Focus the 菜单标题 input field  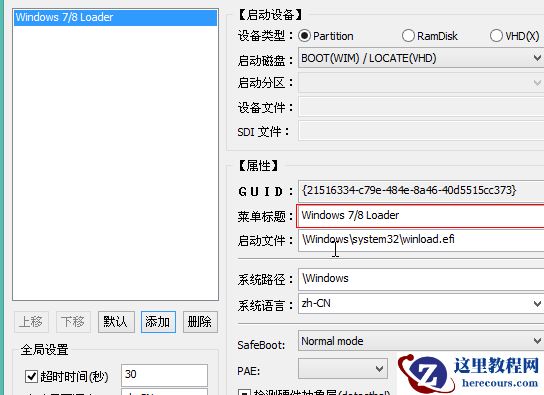coord(420,216)
